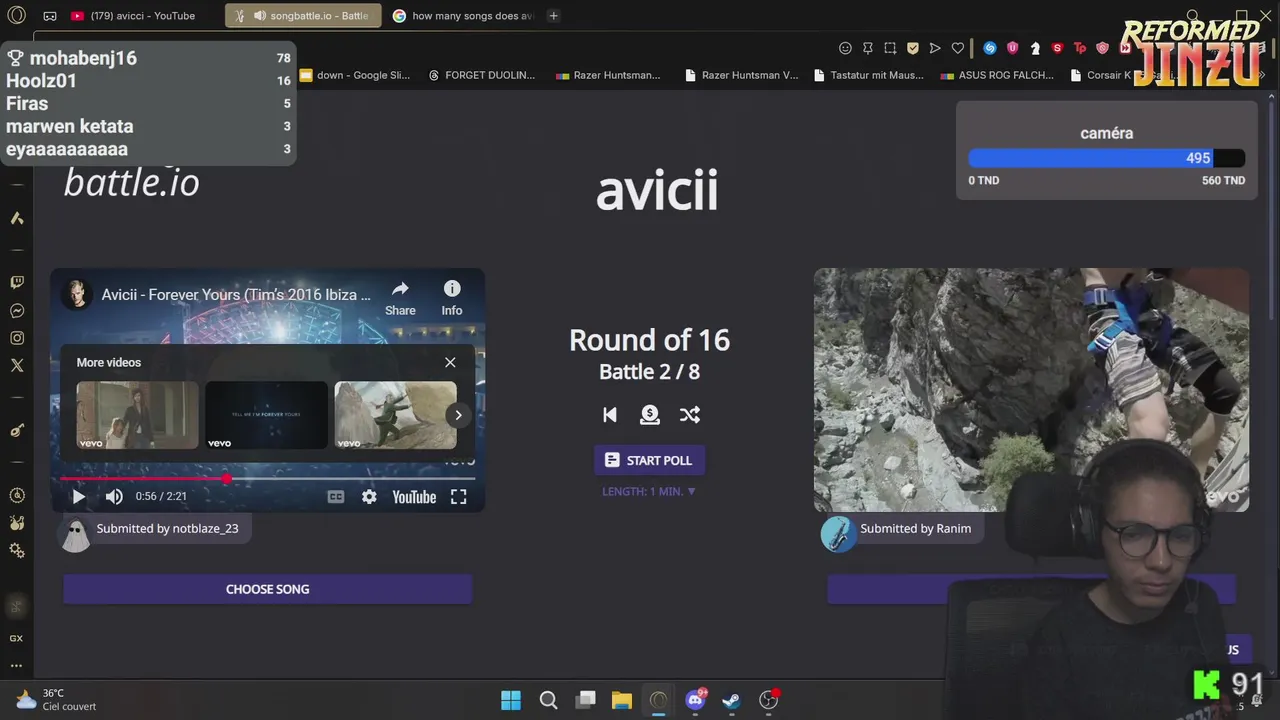The height and width of the screenshot is (720, 1280).
Task: Take a snapshot with the capture icon
Action: pyautogui.click(x=890, y=48)
